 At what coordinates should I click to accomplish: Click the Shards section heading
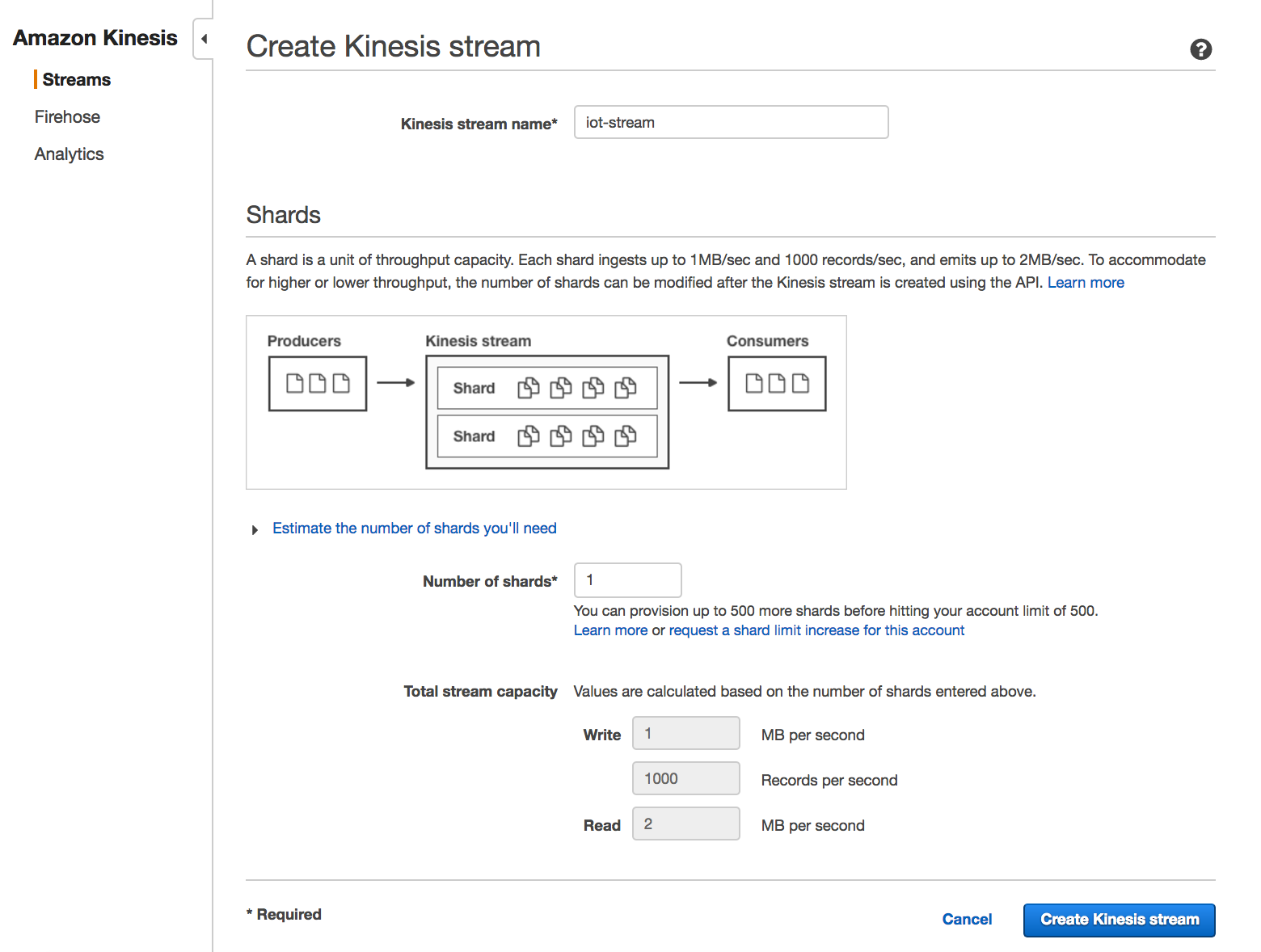click(x=283, y=215)
